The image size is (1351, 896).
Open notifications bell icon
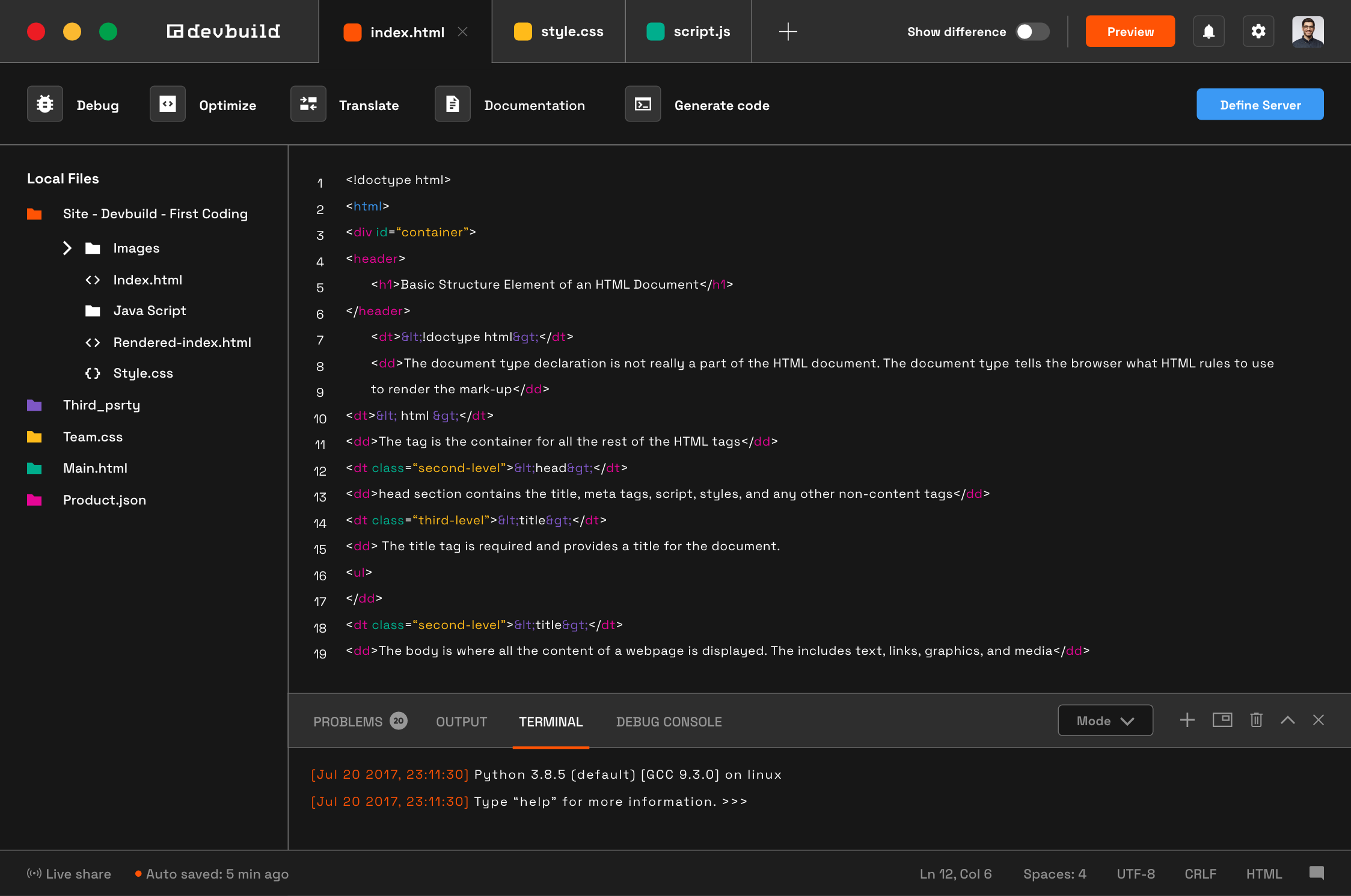pyautogui.click(x=1209, y=31)
